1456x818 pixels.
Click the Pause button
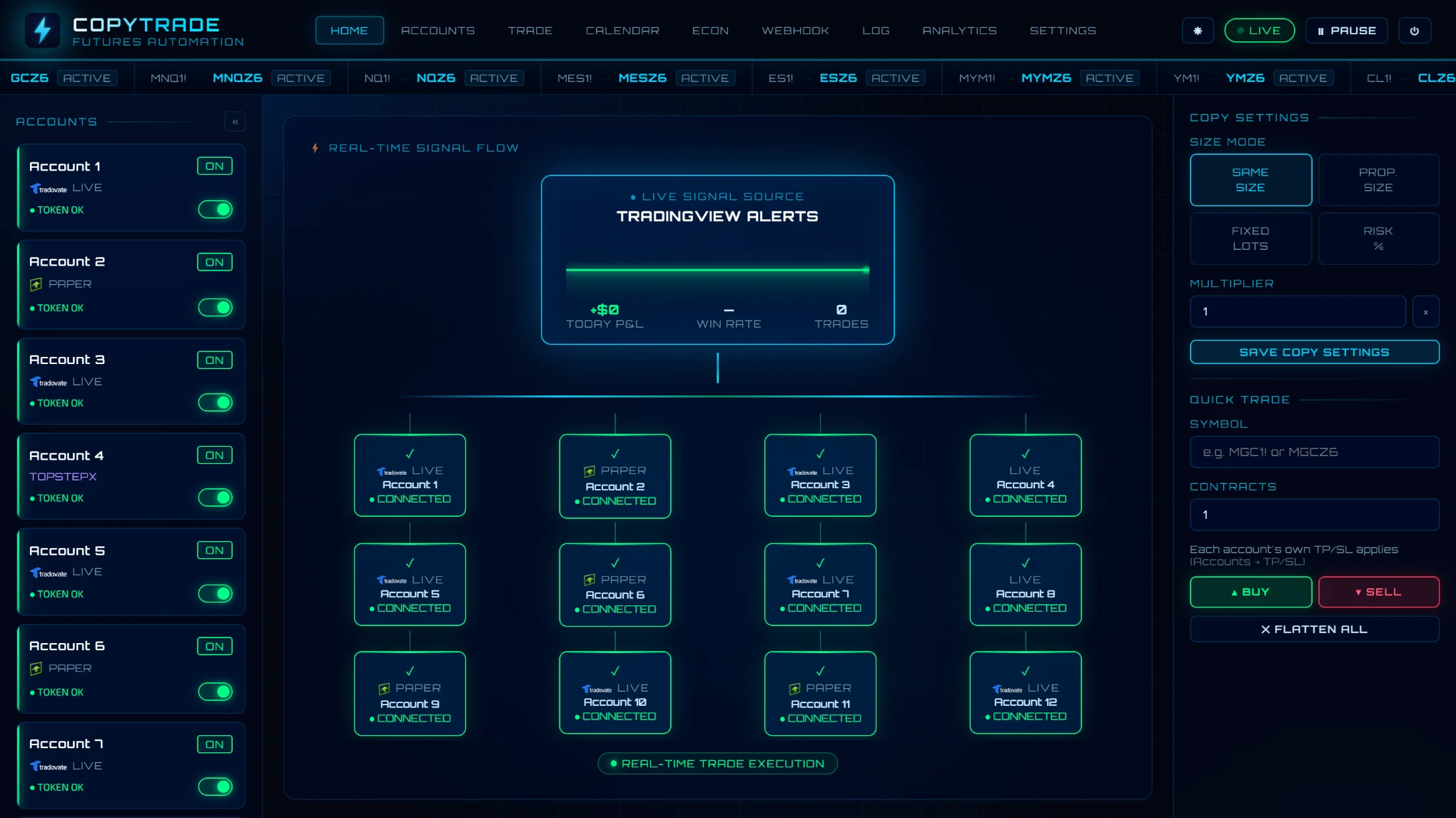(1346, 31)
